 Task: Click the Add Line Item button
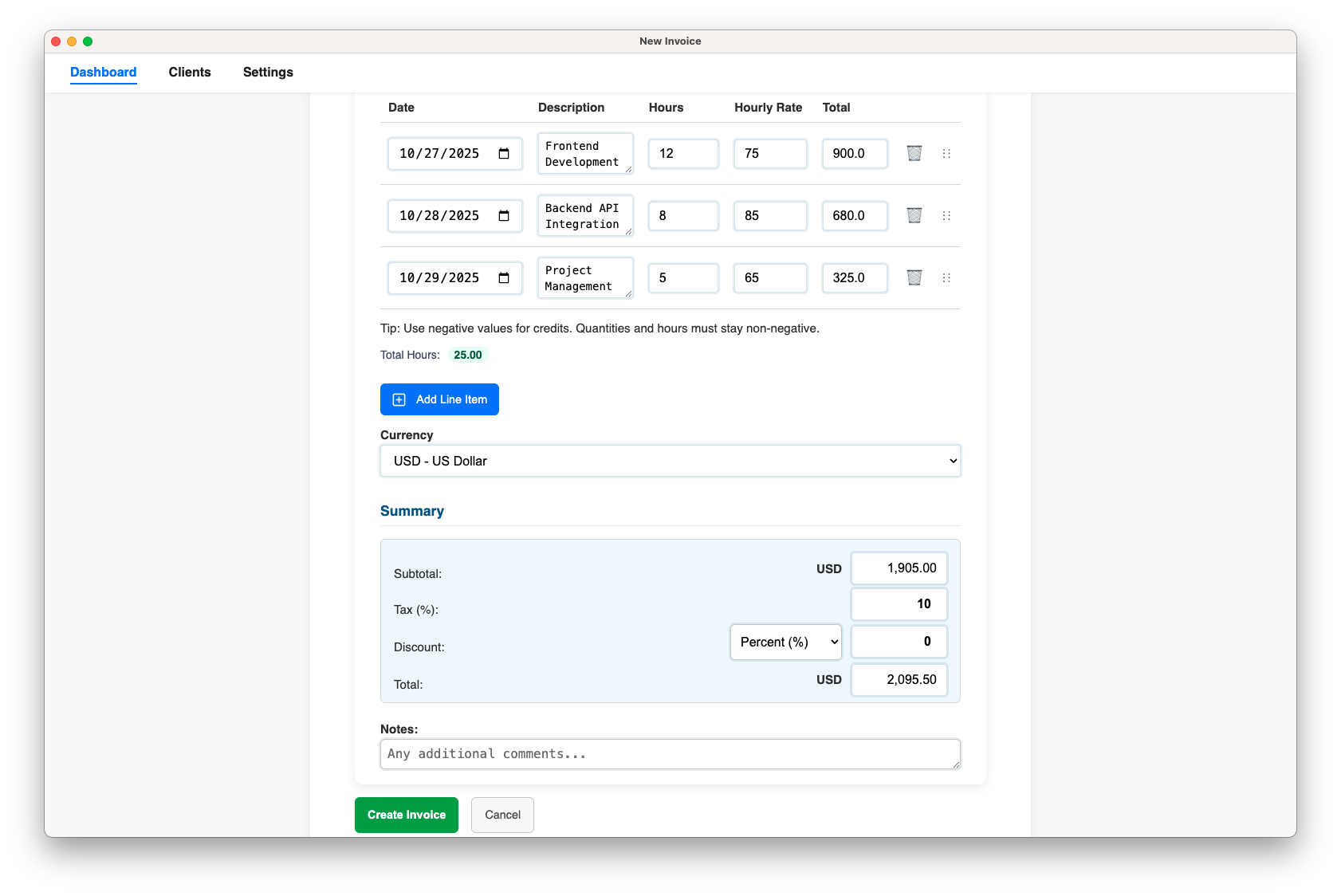[x=439, y=399]
